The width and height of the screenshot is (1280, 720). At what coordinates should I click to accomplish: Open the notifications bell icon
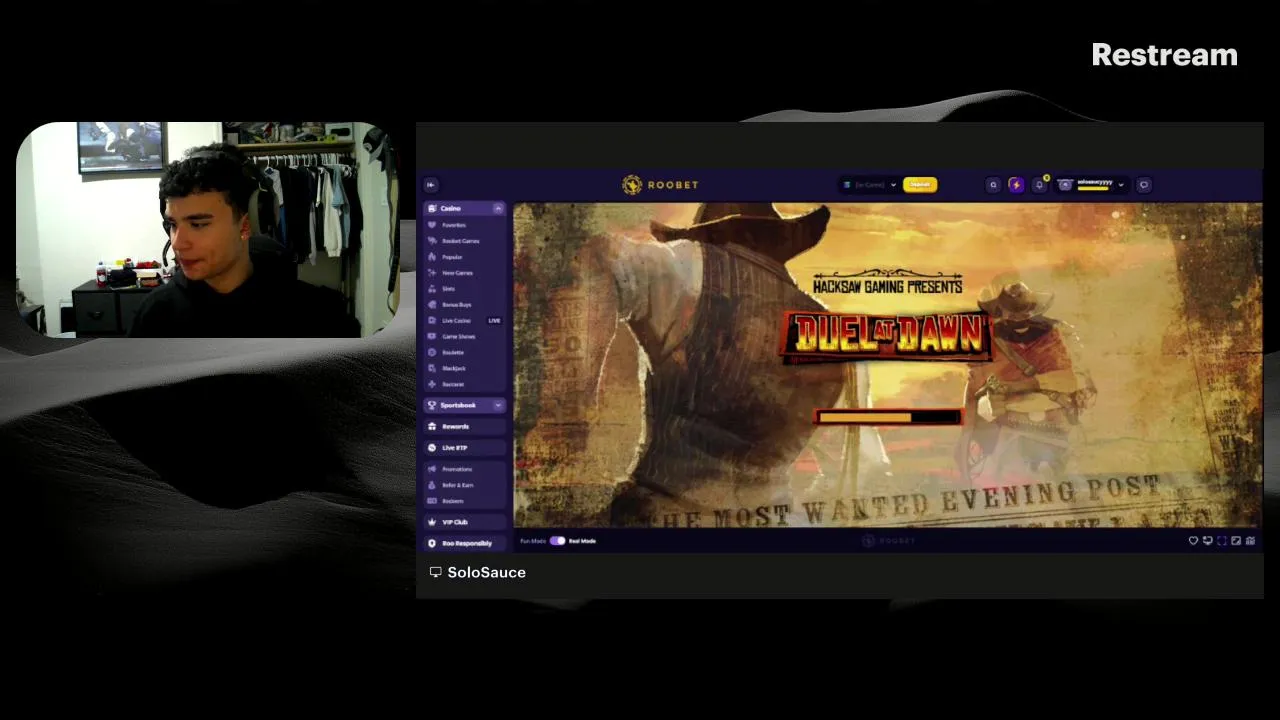click(1039, 184)
